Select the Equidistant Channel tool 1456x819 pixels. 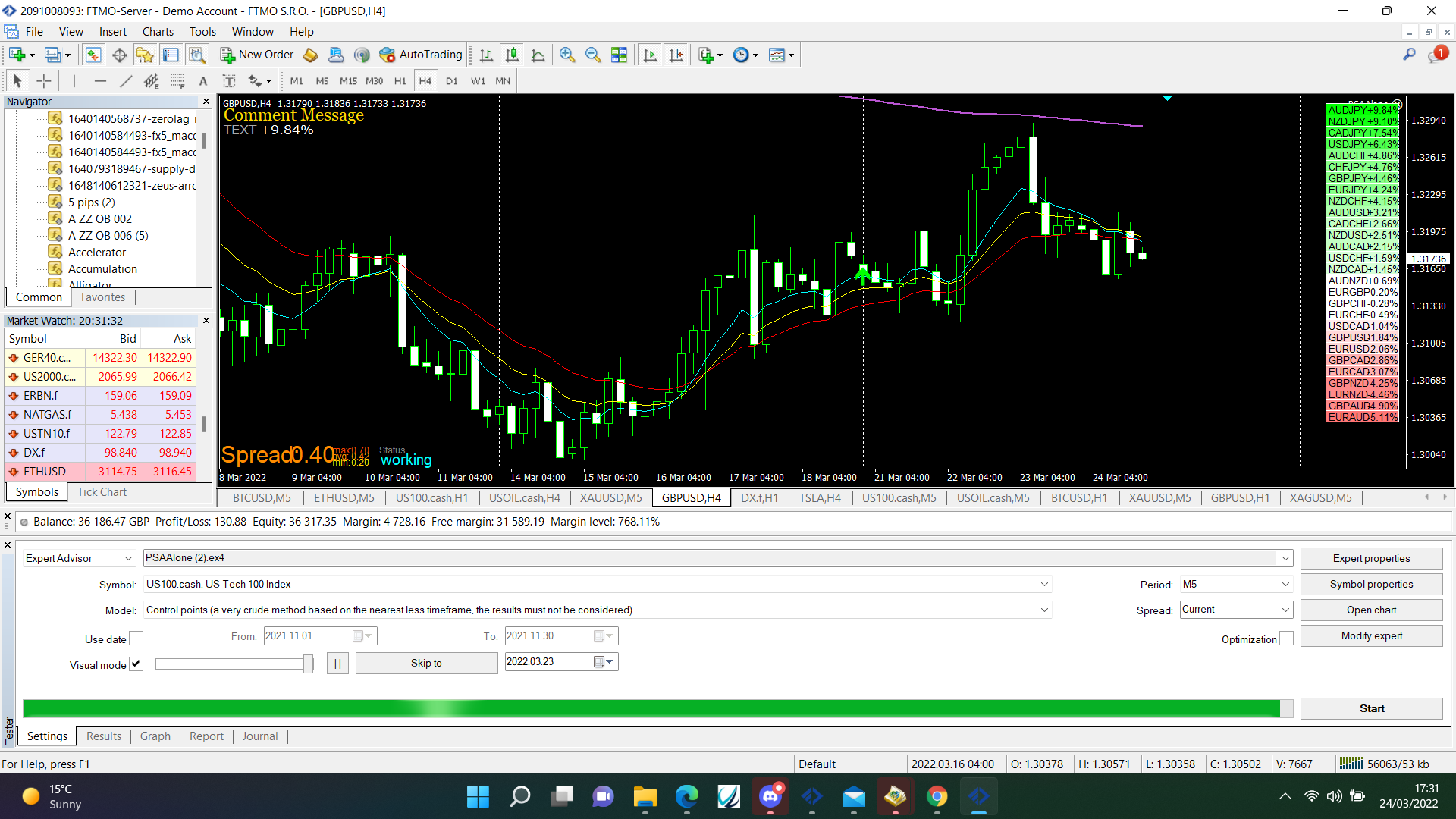152,80
